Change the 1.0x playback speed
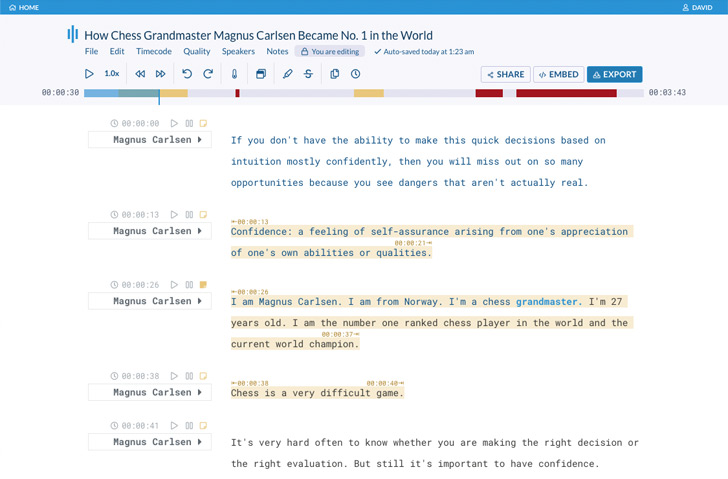The height and width of the screenshot is (479, 728). [x=111, y=73]
